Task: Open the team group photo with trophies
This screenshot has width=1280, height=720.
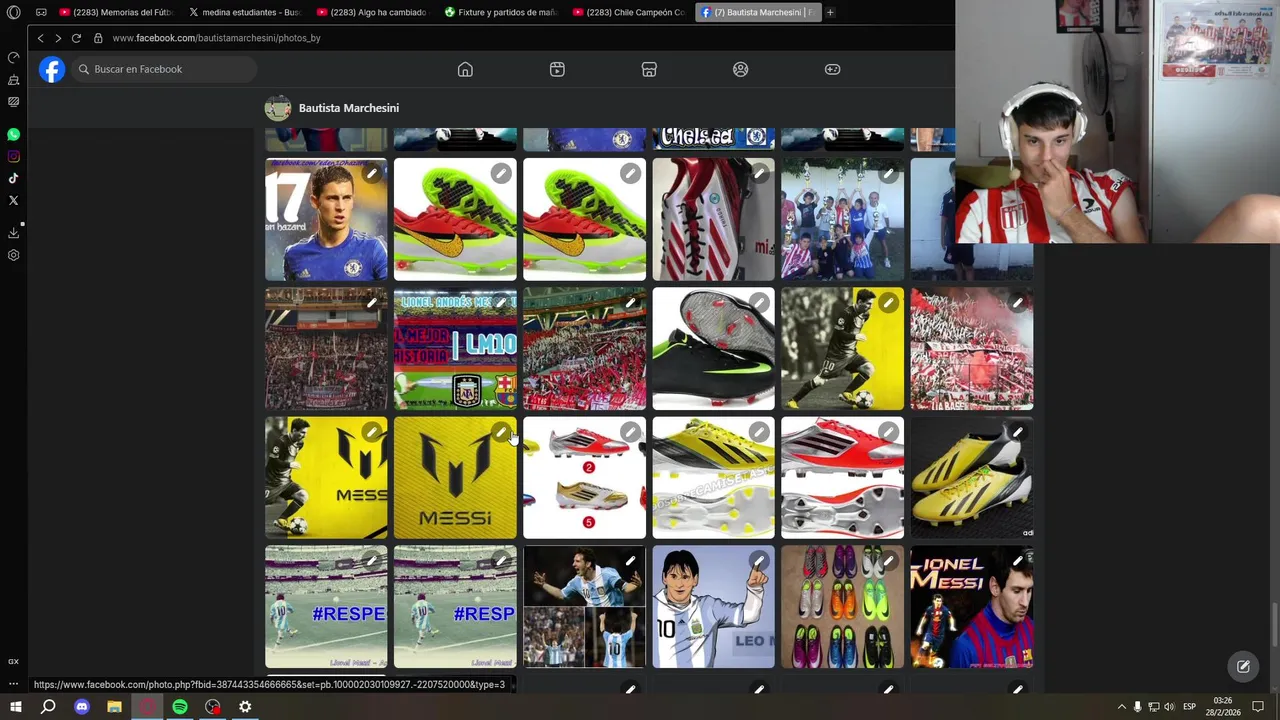Action: coord(842,219)
